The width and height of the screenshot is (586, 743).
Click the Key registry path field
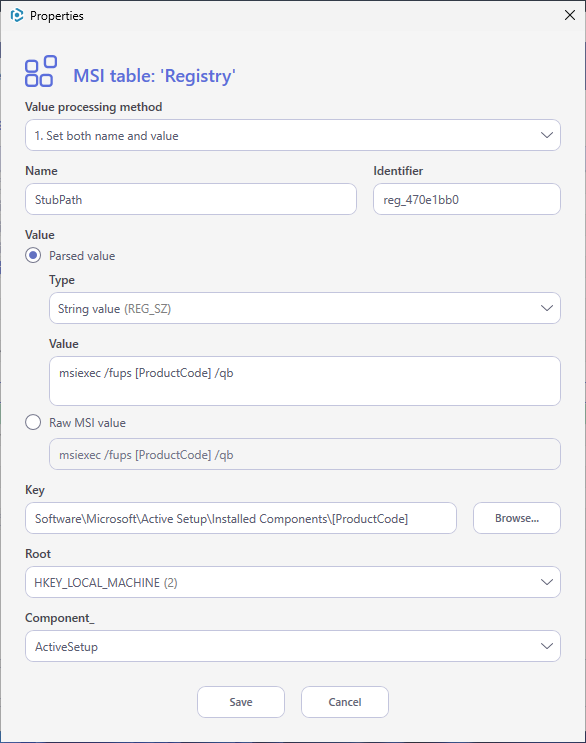(241, 518)
